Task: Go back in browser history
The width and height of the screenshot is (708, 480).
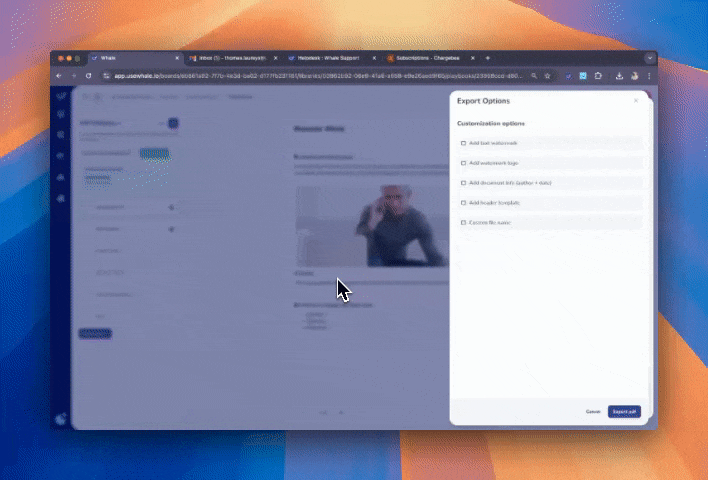Action: (59, 76)
